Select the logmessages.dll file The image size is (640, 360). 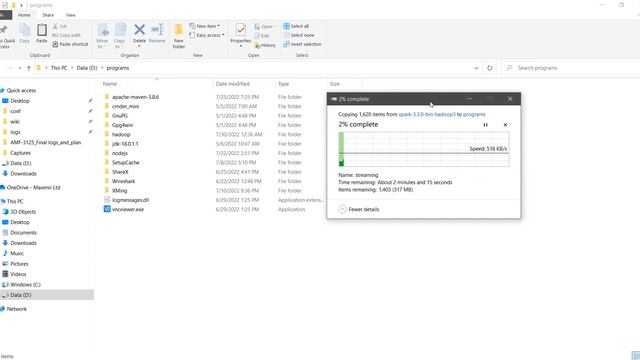[131, 200]
